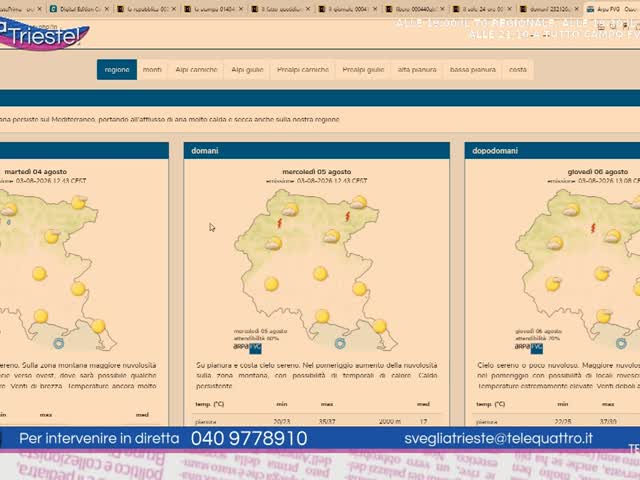
Task: Click the 'dopodomani' forecast panel header
Action: coord(552,151)
